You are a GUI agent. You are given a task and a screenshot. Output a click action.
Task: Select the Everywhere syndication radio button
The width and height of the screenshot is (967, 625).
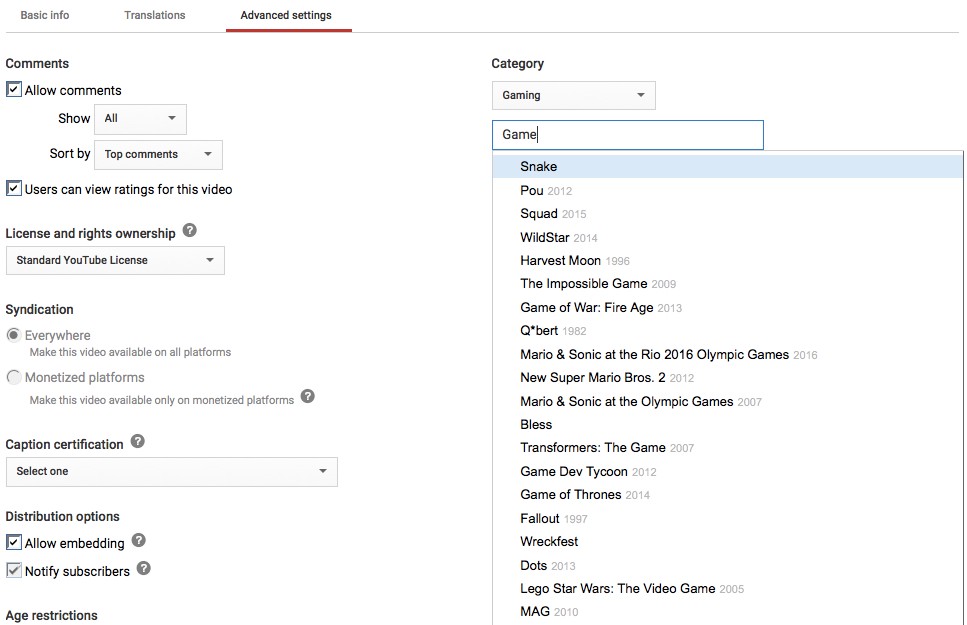(x=12, y=335)
